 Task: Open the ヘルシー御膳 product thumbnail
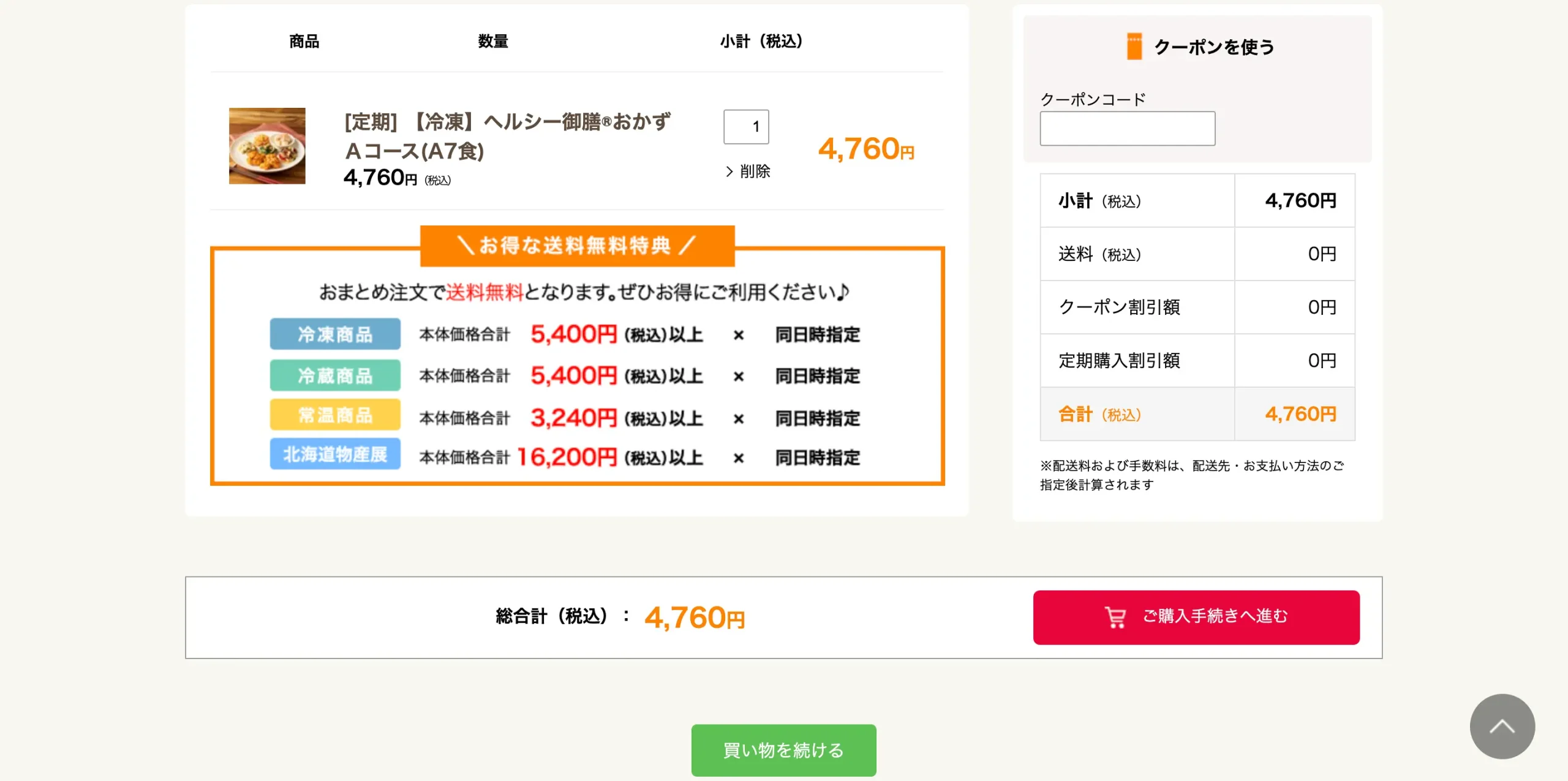pos(267,146)
